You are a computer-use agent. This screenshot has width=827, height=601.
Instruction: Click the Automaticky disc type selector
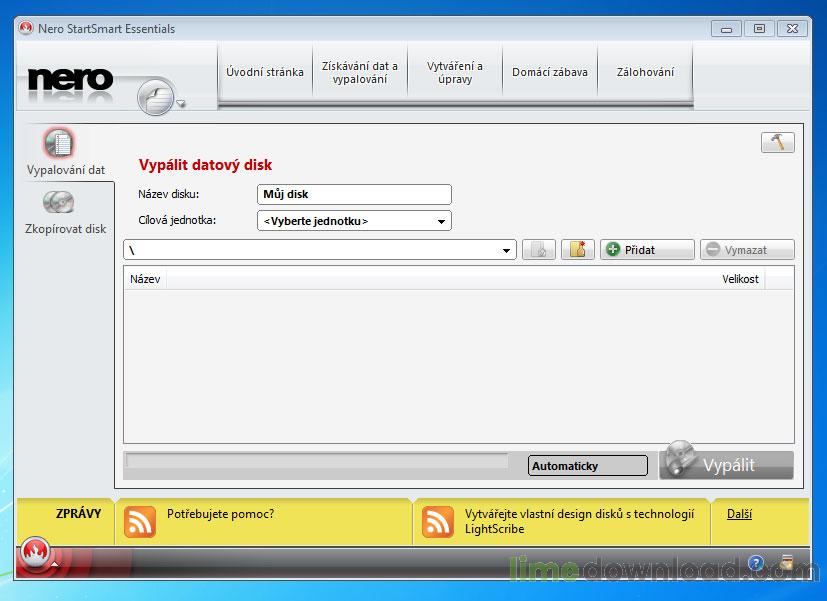pyautogui.click(x=588, y=466)
